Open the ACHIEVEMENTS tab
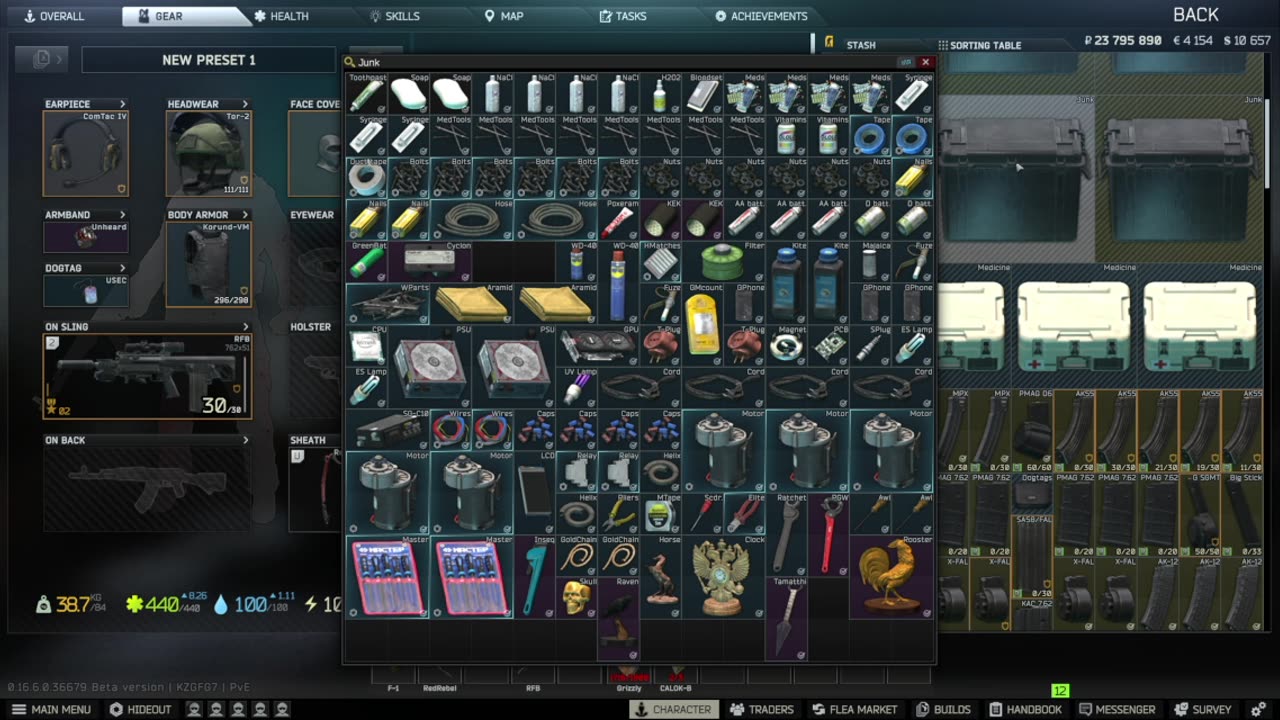The image size is (1280, 720). 761,16
